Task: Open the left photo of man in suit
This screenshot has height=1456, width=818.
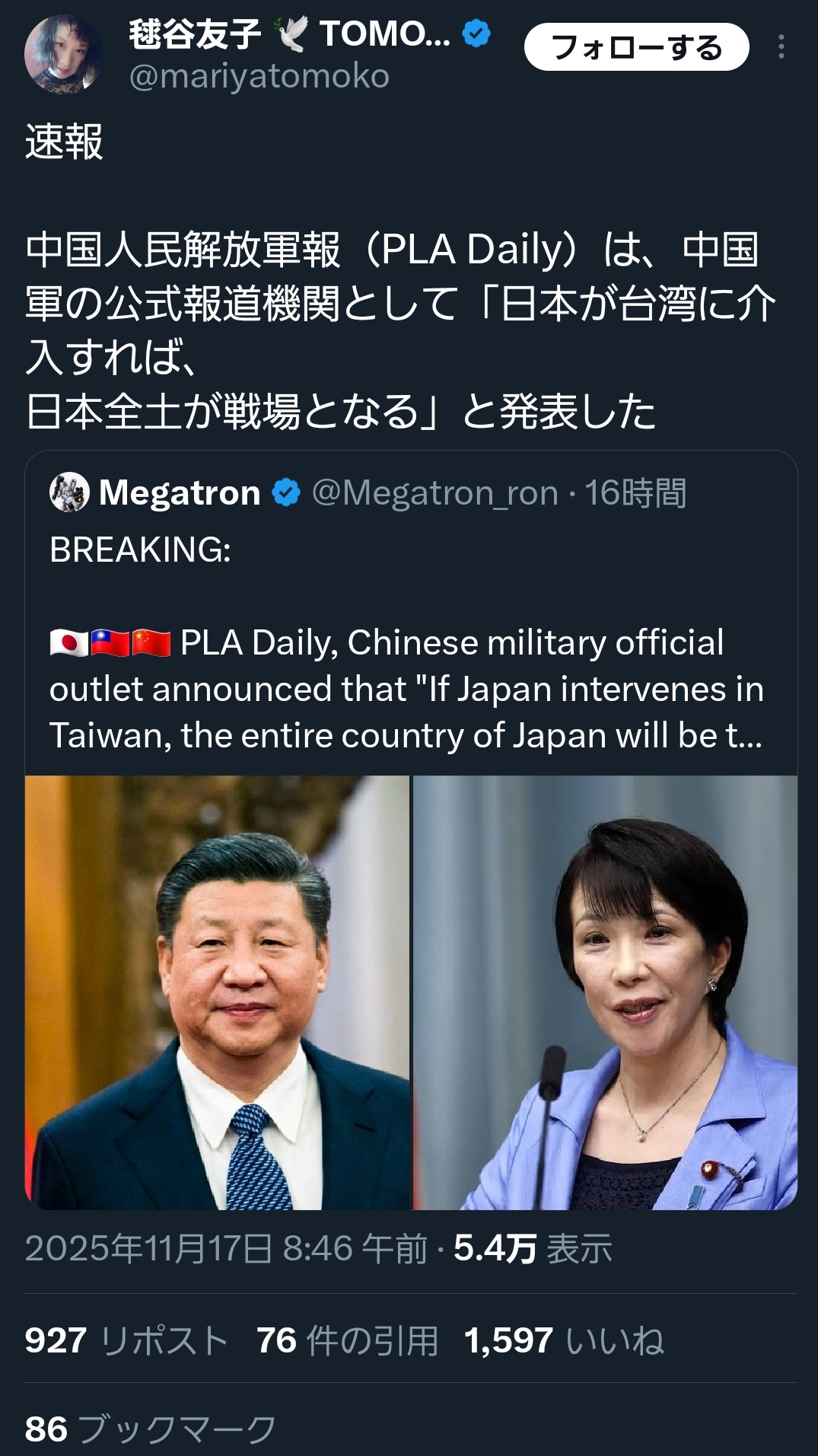Action: tap(218, 992)
